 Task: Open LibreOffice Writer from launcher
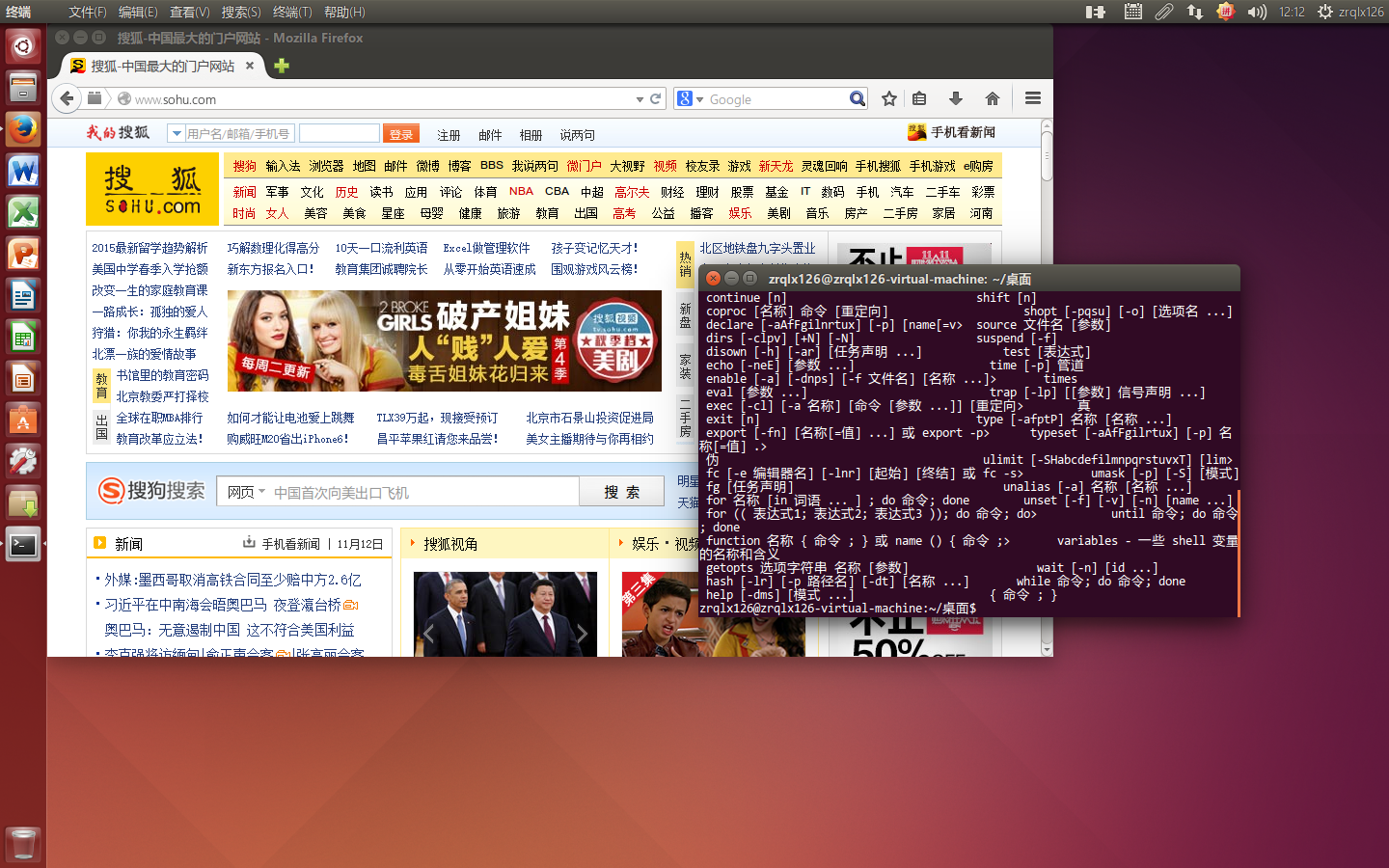coord(23,295)
